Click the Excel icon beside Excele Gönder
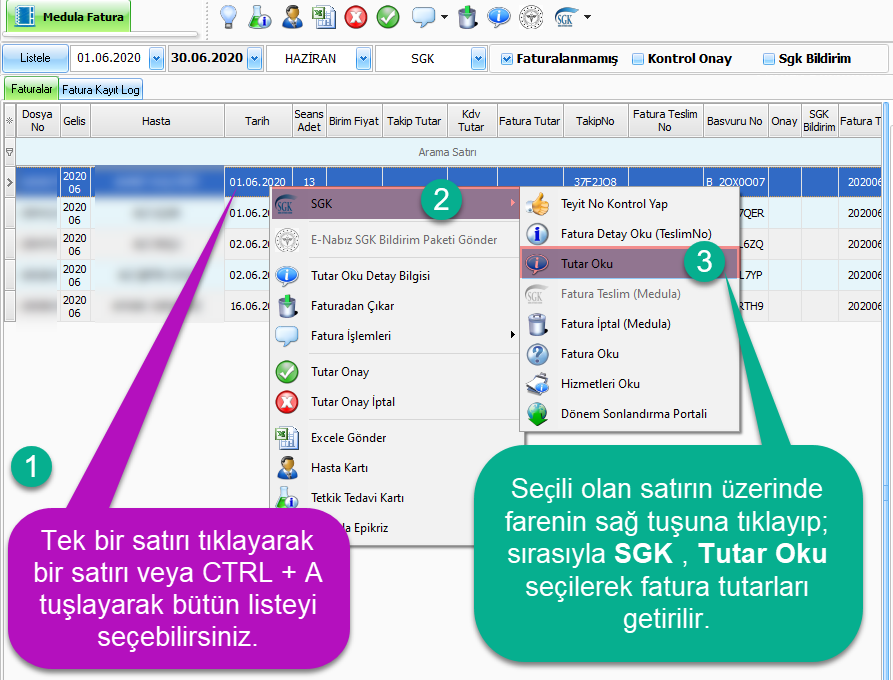893x680 pixels. pos(287,437)
